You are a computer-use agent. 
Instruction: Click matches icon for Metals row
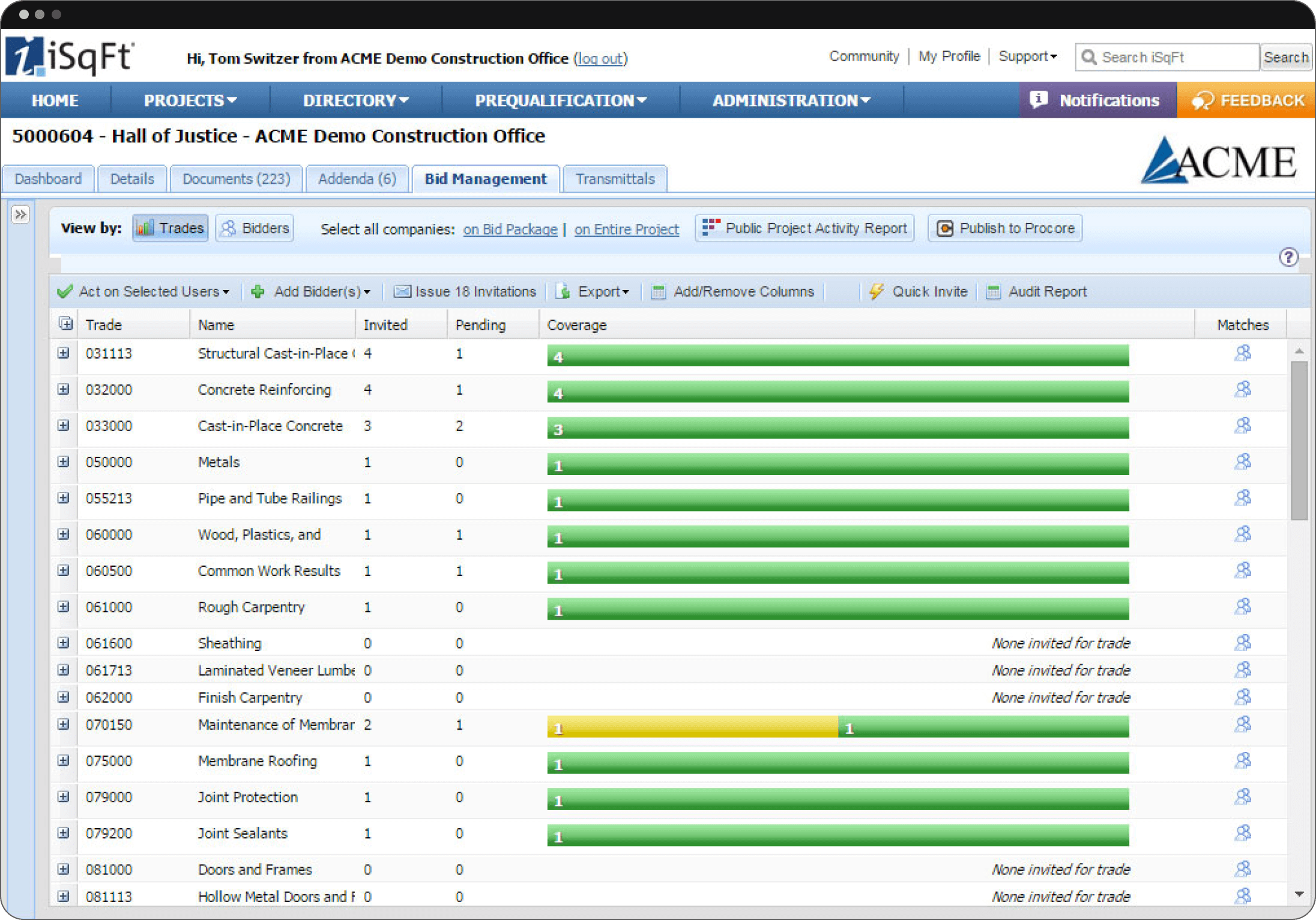tap(1242, 462)
